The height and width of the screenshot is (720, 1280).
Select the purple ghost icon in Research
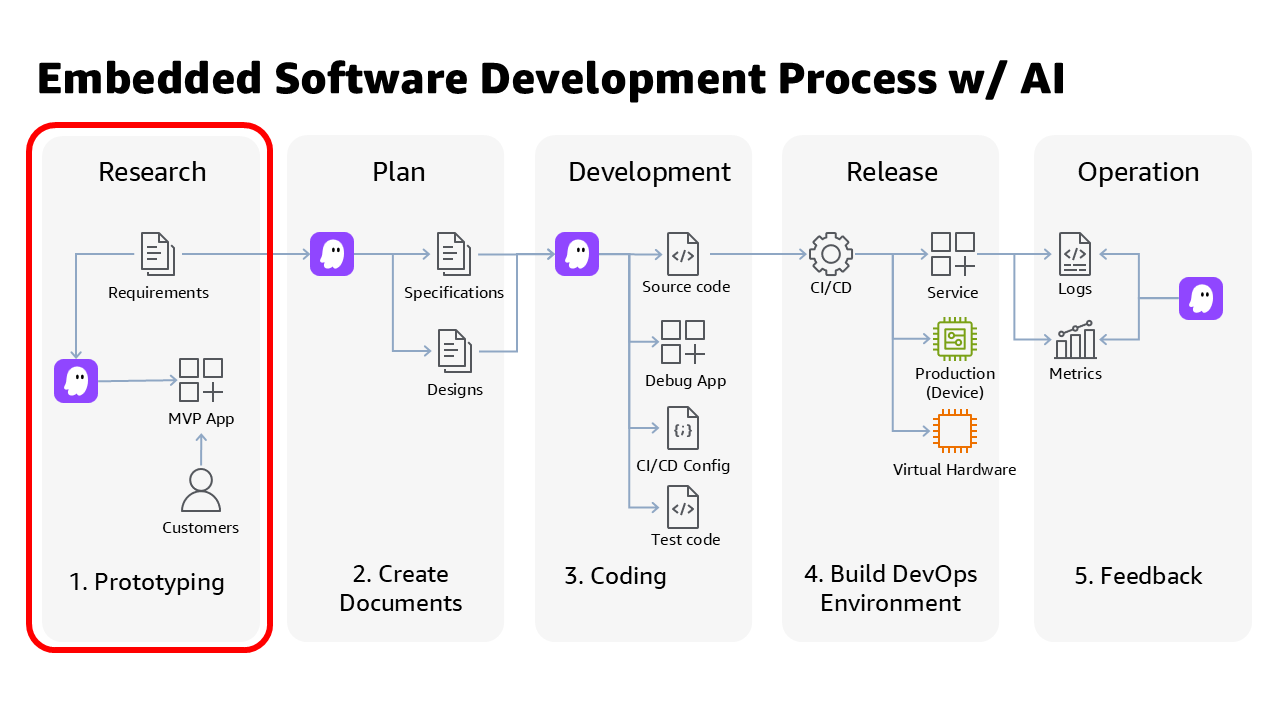point(76,381)
